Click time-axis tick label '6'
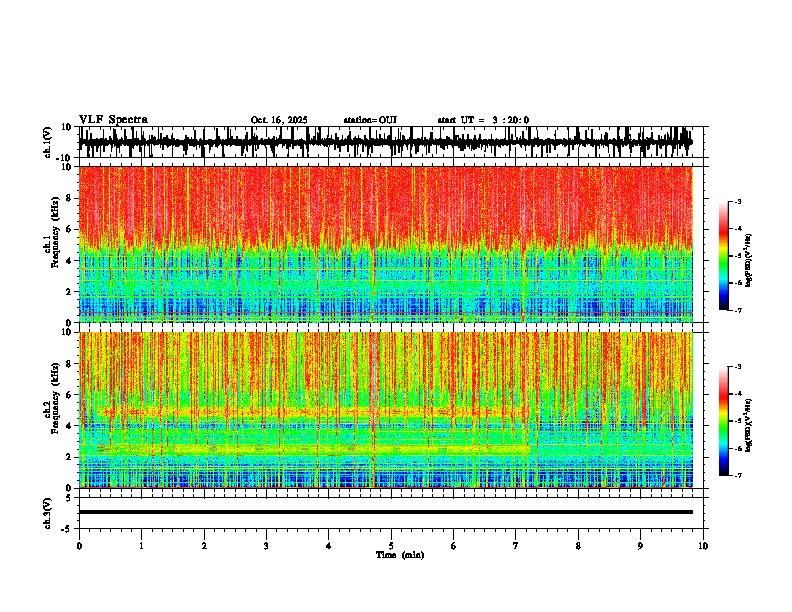 (454, 546)
